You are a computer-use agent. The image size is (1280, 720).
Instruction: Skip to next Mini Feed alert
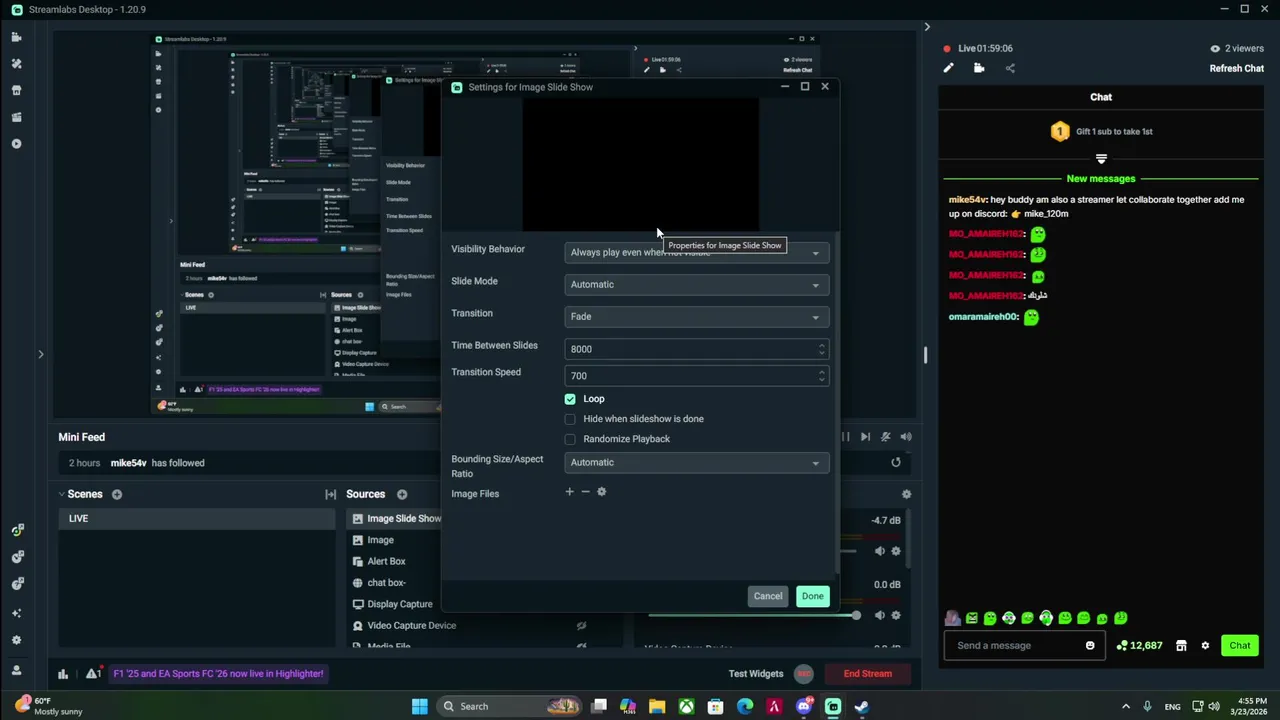tap(865, 437)
